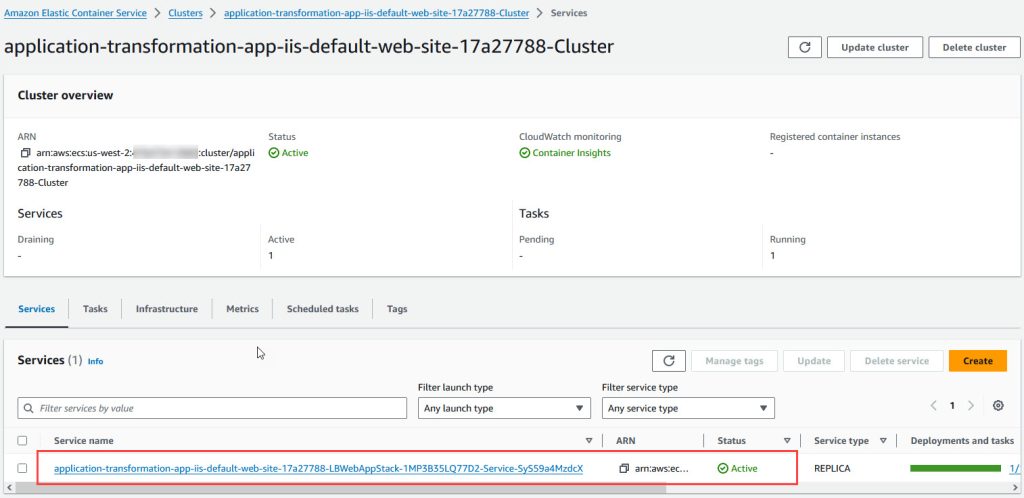Open the Metrics tab
Screen dimensions: 1024x498
pyautogui.click(x=242, y=309)
